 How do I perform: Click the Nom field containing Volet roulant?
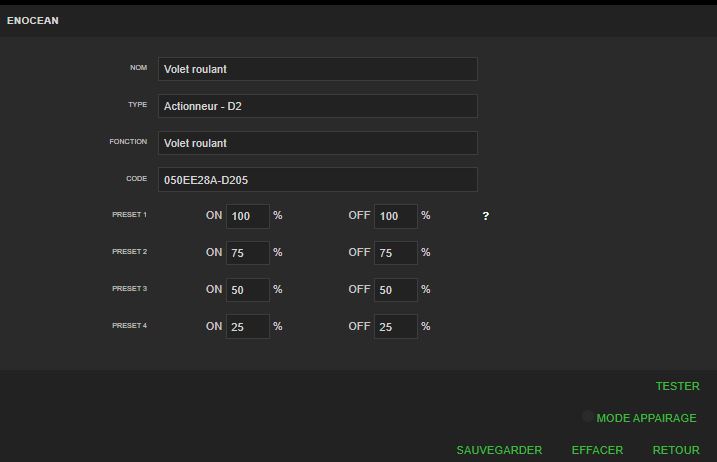coord(317,69)
